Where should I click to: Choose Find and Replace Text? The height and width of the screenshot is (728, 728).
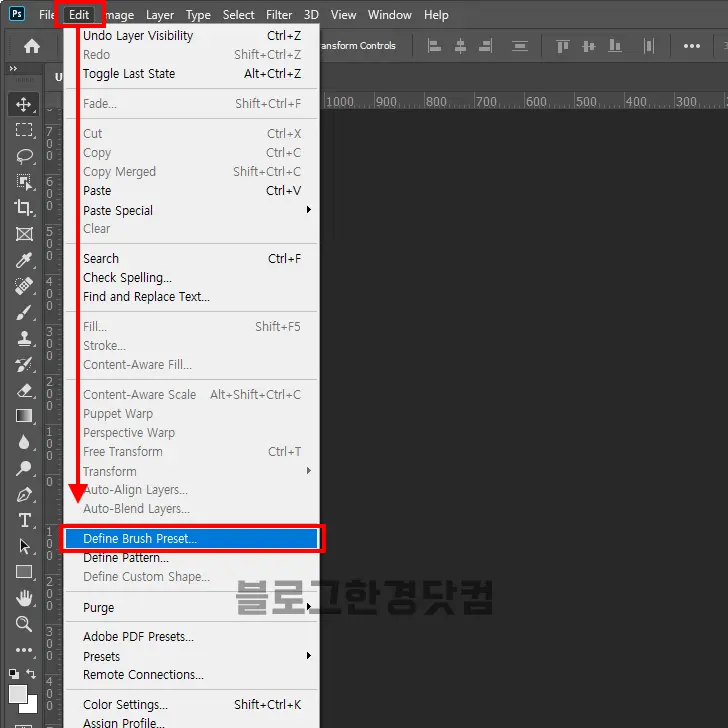(191, 297)
